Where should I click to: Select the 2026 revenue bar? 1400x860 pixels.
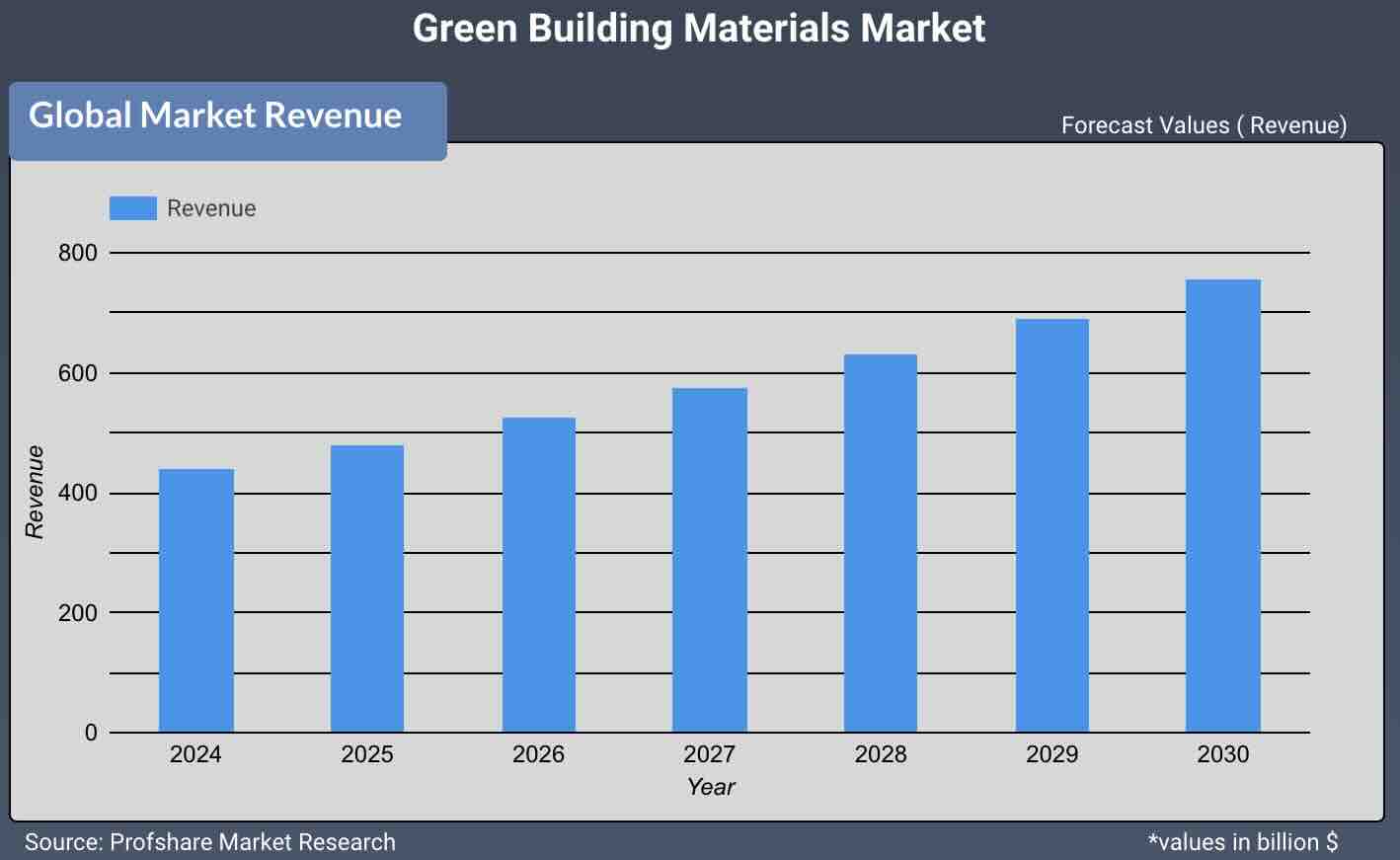click(x=539, y=575)
